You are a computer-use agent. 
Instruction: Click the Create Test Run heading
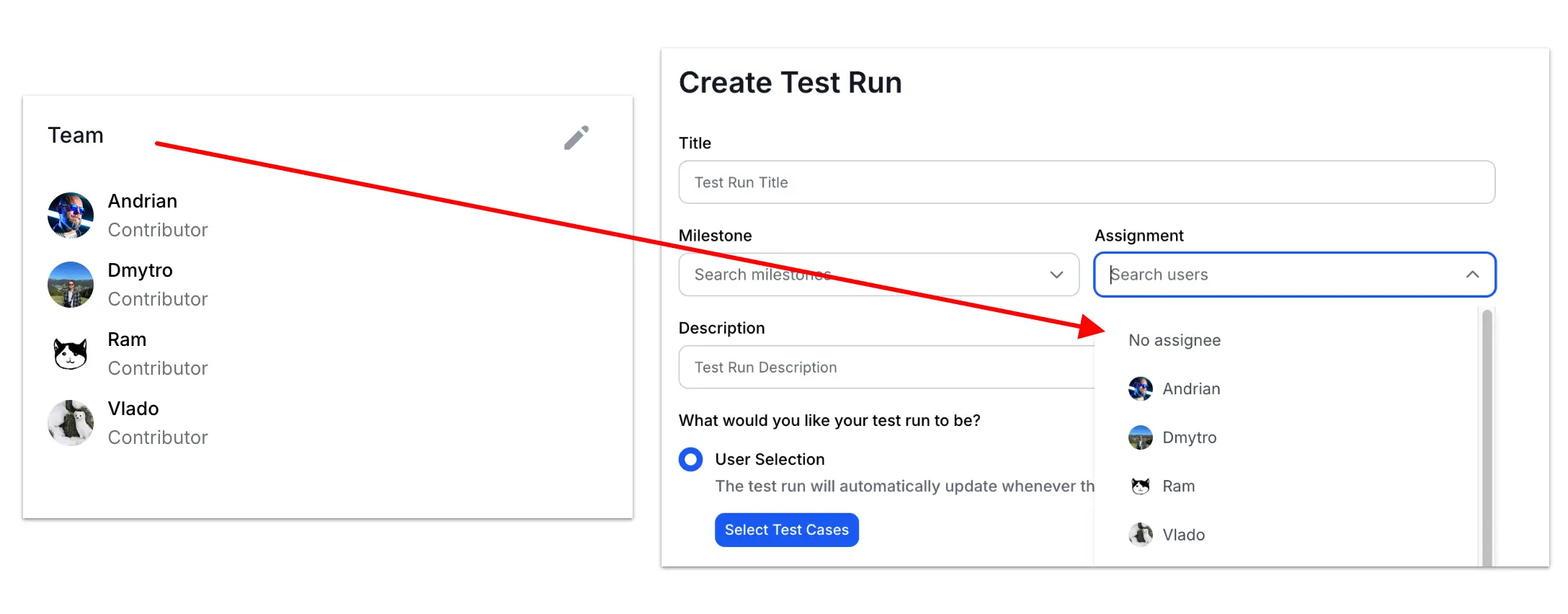point(790,83)
